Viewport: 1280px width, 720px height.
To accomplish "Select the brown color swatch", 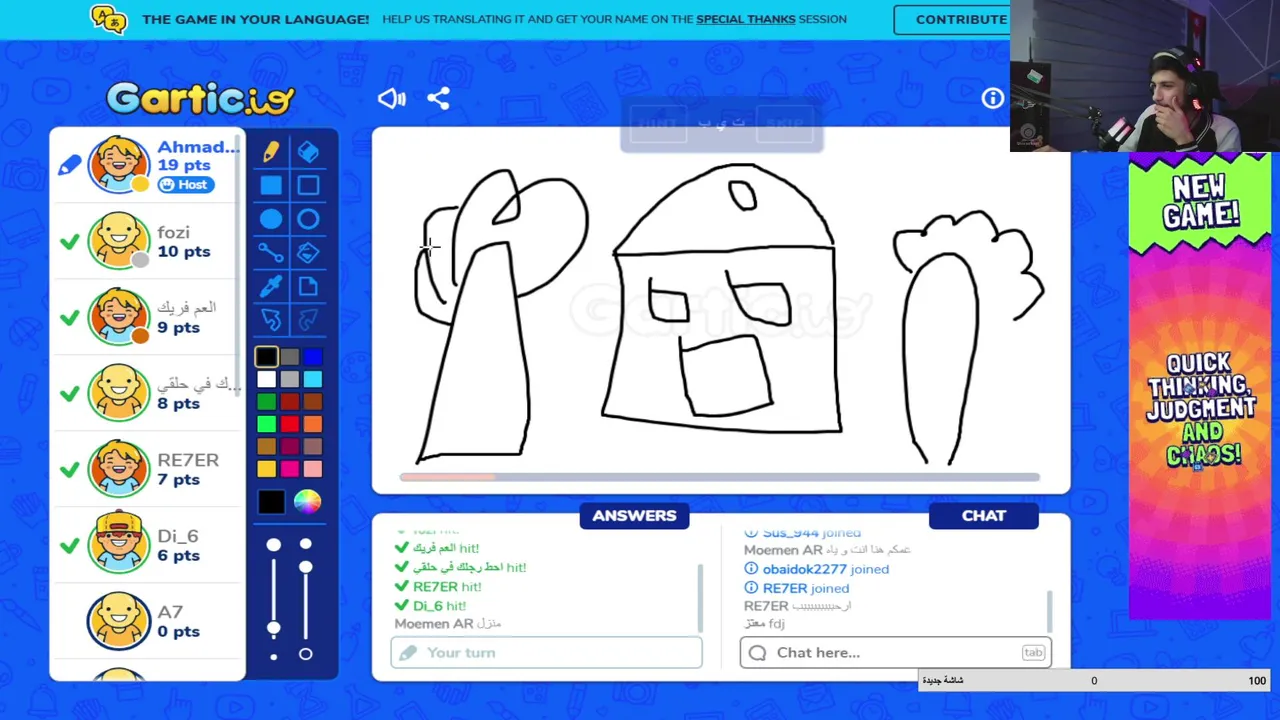I will pos(313,402).
